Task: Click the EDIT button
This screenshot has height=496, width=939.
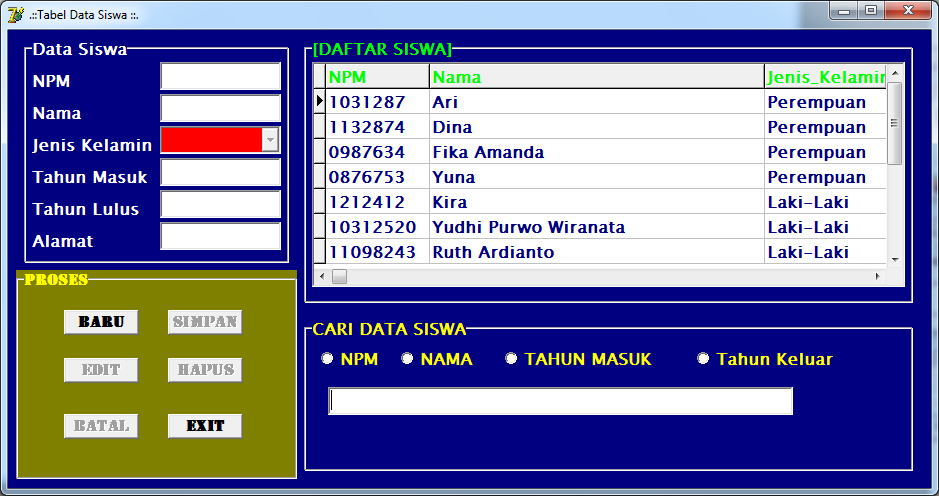Action: (101, 370)
